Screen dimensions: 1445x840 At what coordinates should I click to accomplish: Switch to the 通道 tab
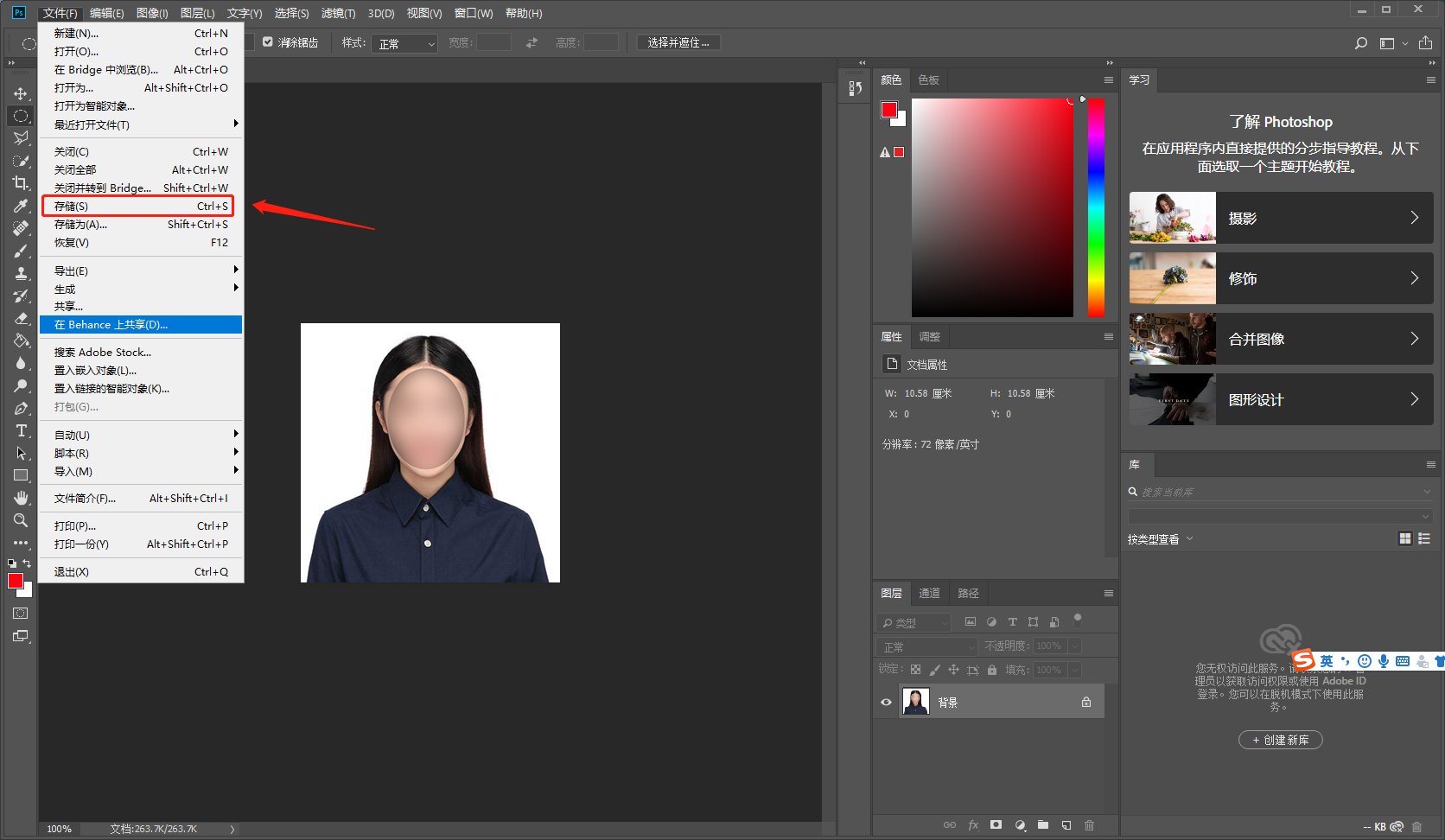pyautogui.click(x=929, y=594)
